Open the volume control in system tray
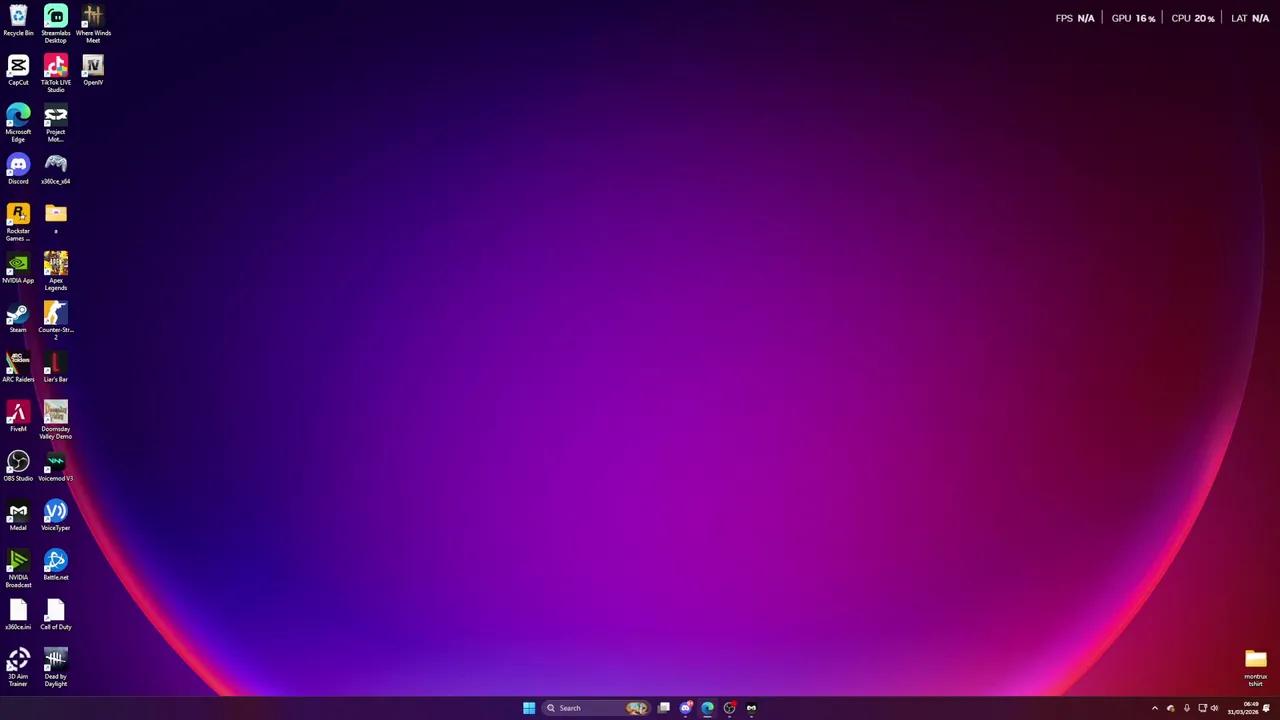The image size is (1280, 720). pyautogui.click(x=1215, y=708)
